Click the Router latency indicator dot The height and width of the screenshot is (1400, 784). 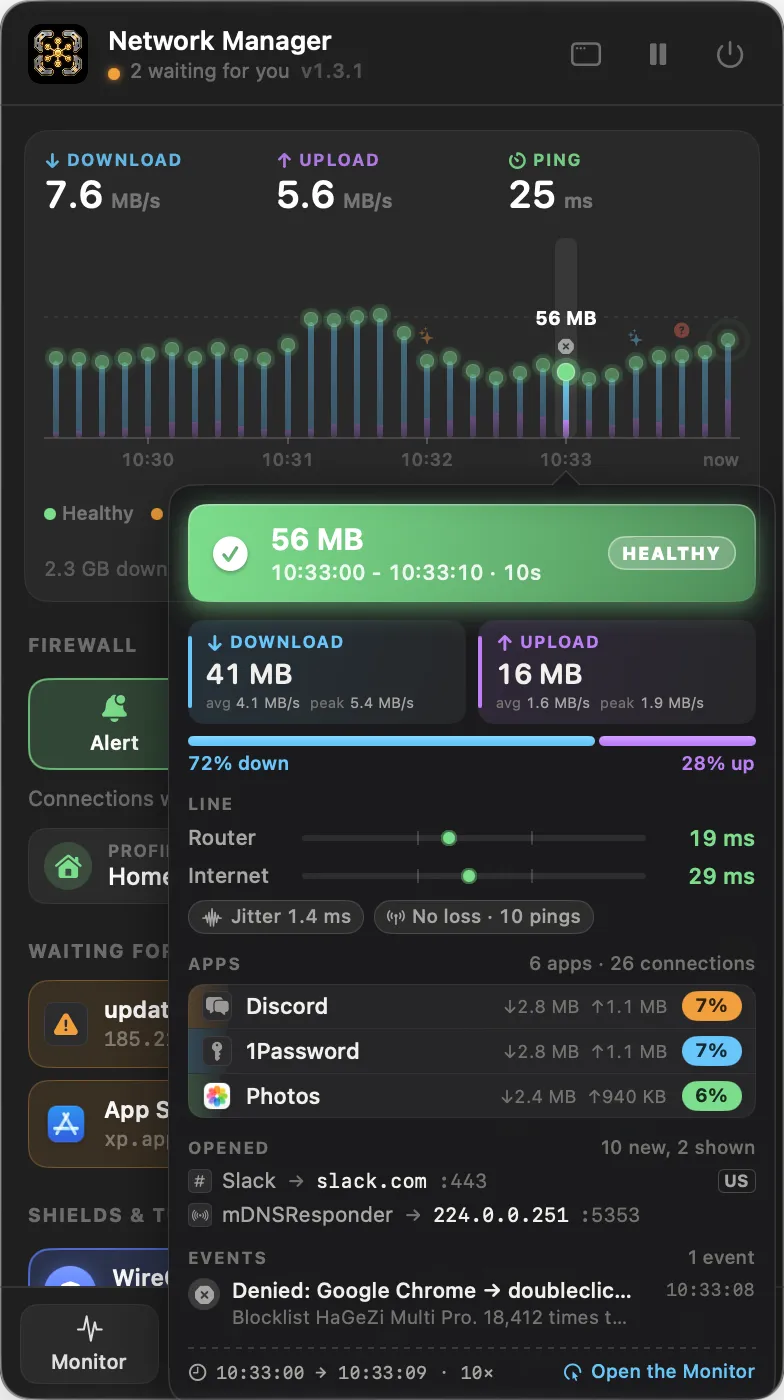pos(449,838)
